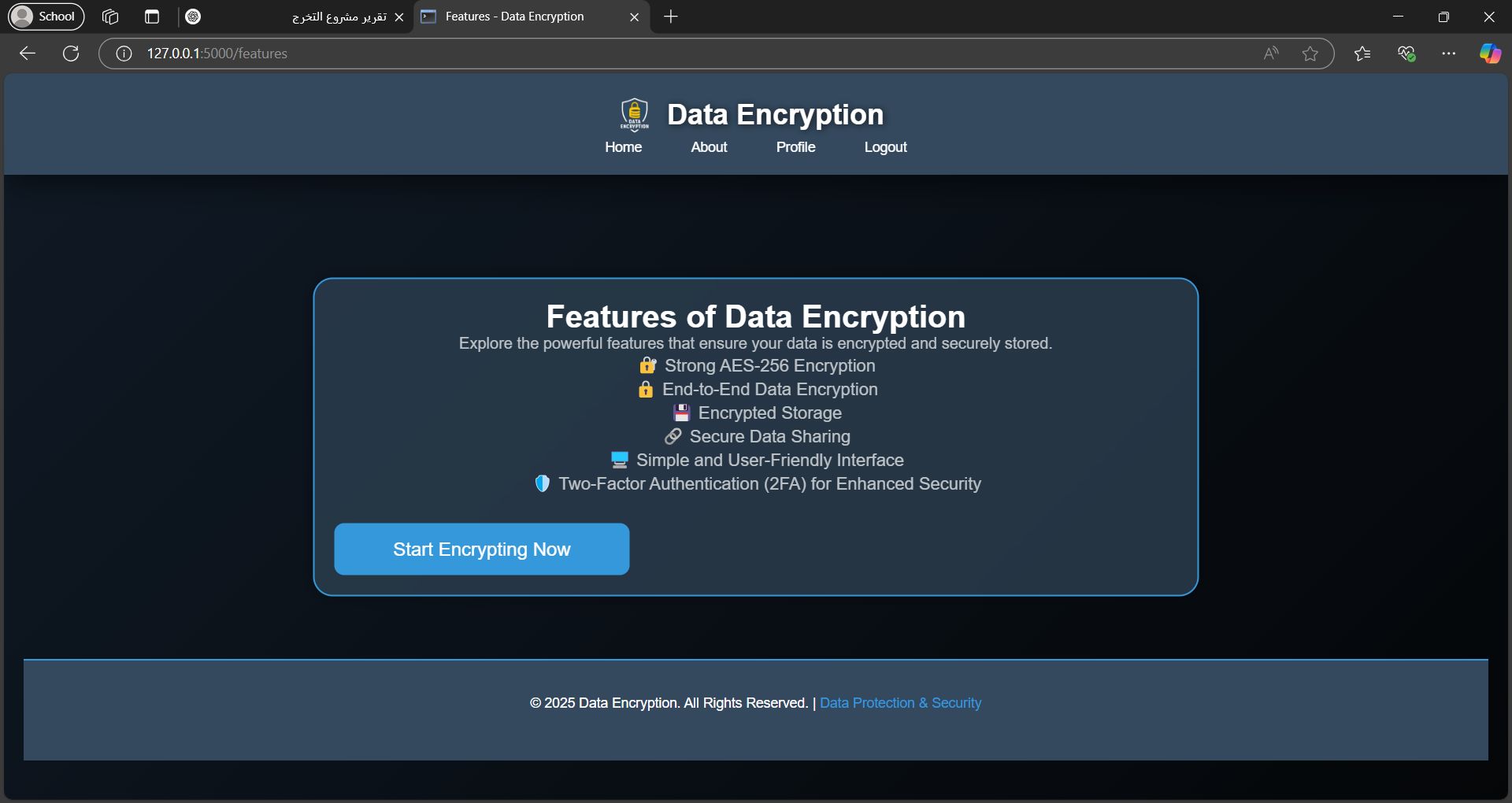Screen dimensions: 1512x803
Task: Click the lock icon beside Strong AES-256 Encryption
Action: (647, 365)
